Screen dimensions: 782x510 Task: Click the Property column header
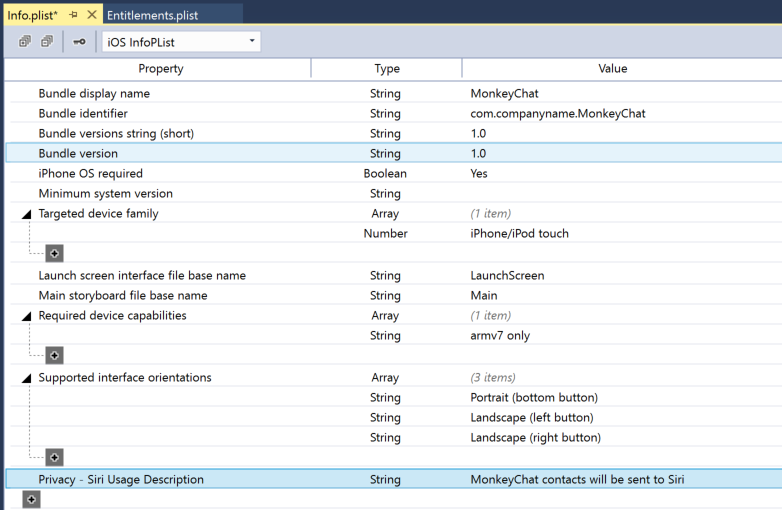click(x=161, y=69)
